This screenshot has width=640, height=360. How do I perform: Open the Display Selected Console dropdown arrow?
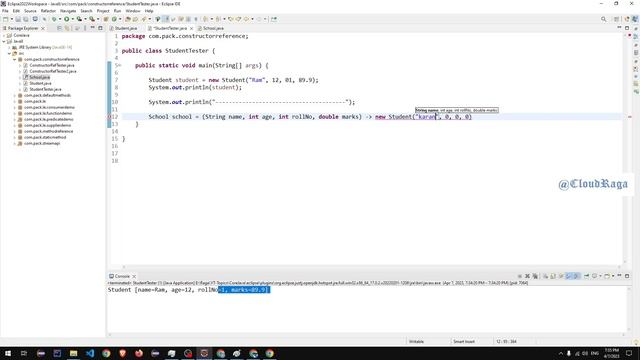click(600, 276)
